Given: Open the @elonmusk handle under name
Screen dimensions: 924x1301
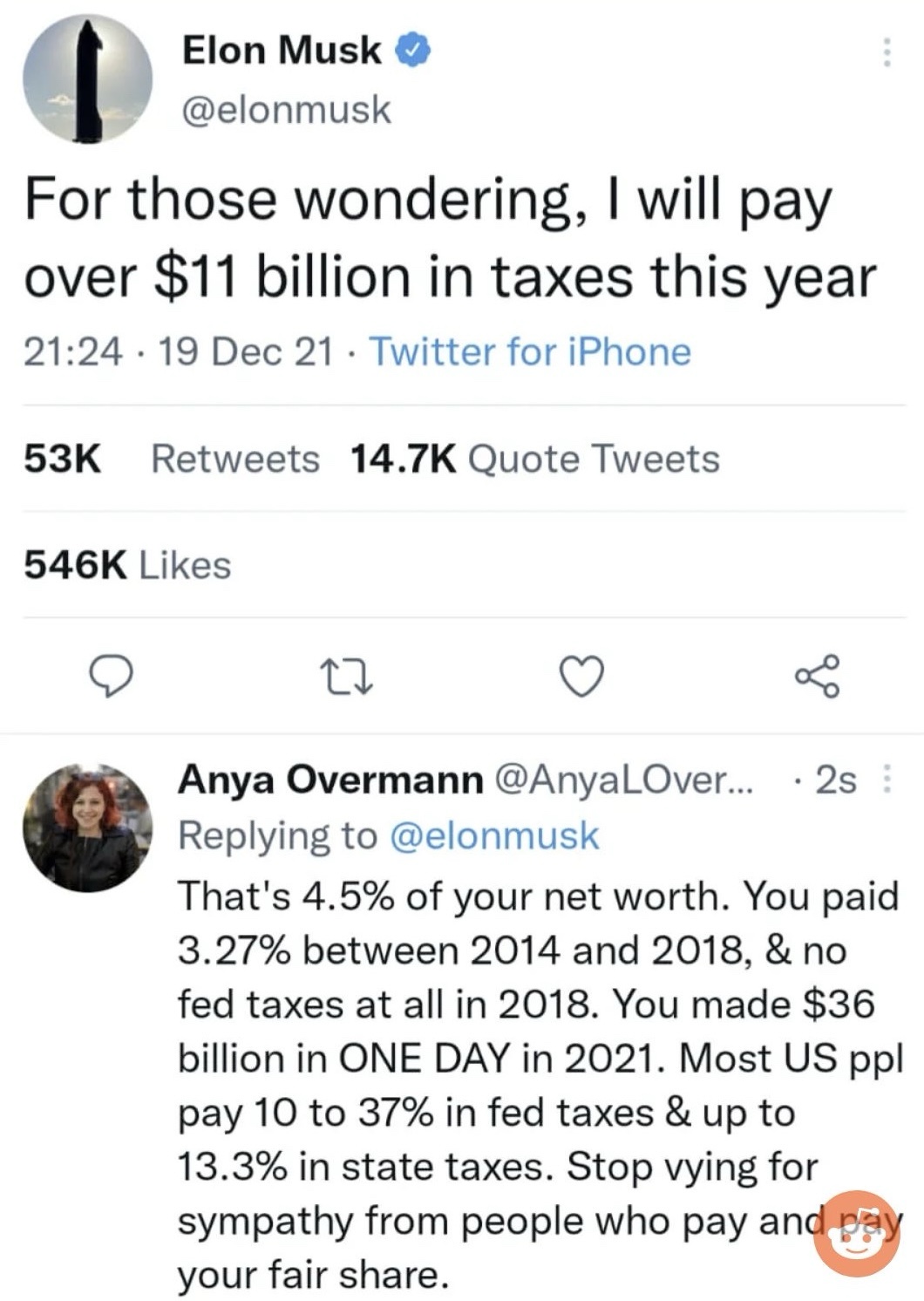Looking at the screenshot, I should pyautogui.click(x=287, y=110).
